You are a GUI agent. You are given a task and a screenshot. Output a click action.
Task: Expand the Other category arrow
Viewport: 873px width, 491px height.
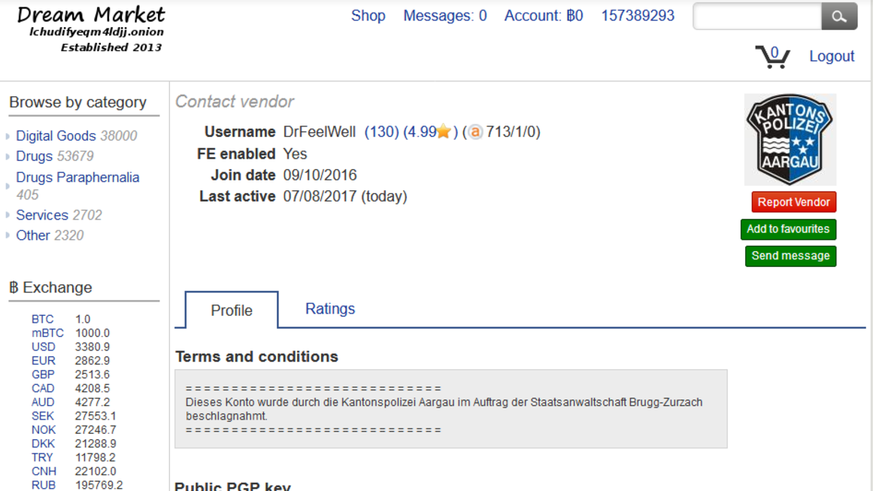[8, 235]
